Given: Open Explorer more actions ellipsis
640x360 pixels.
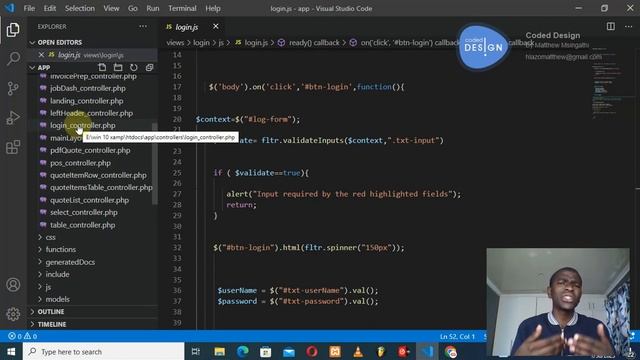Looking at the screenshot, I should coord(143,27).
